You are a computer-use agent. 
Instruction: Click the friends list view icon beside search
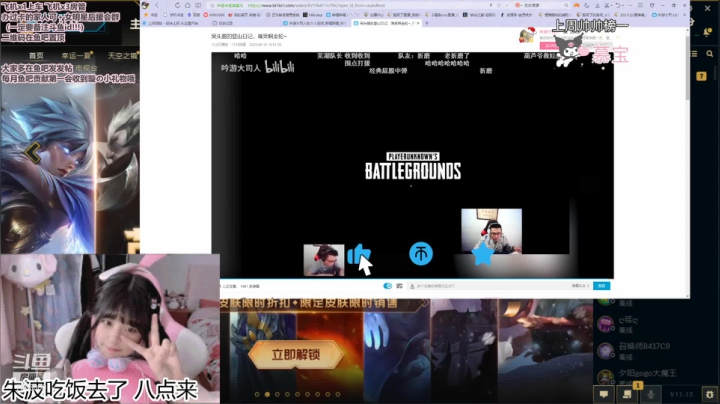point(694,54)
